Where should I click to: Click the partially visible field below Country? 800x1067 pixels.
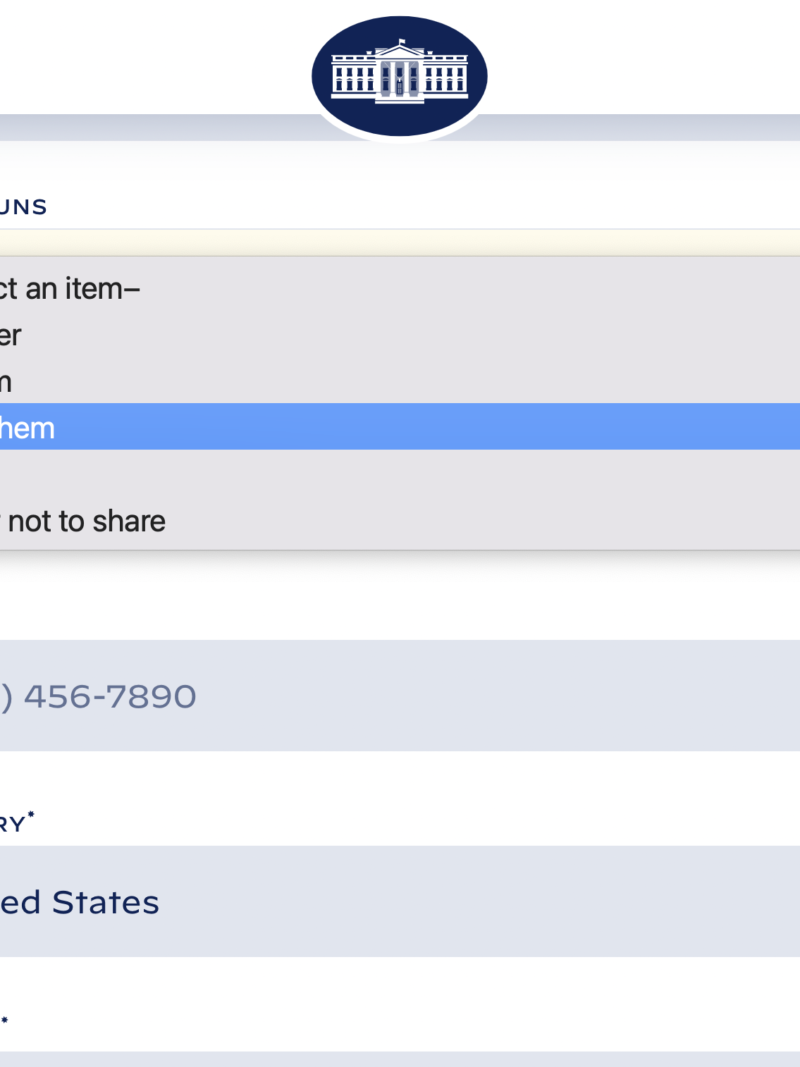(400, 1058)
